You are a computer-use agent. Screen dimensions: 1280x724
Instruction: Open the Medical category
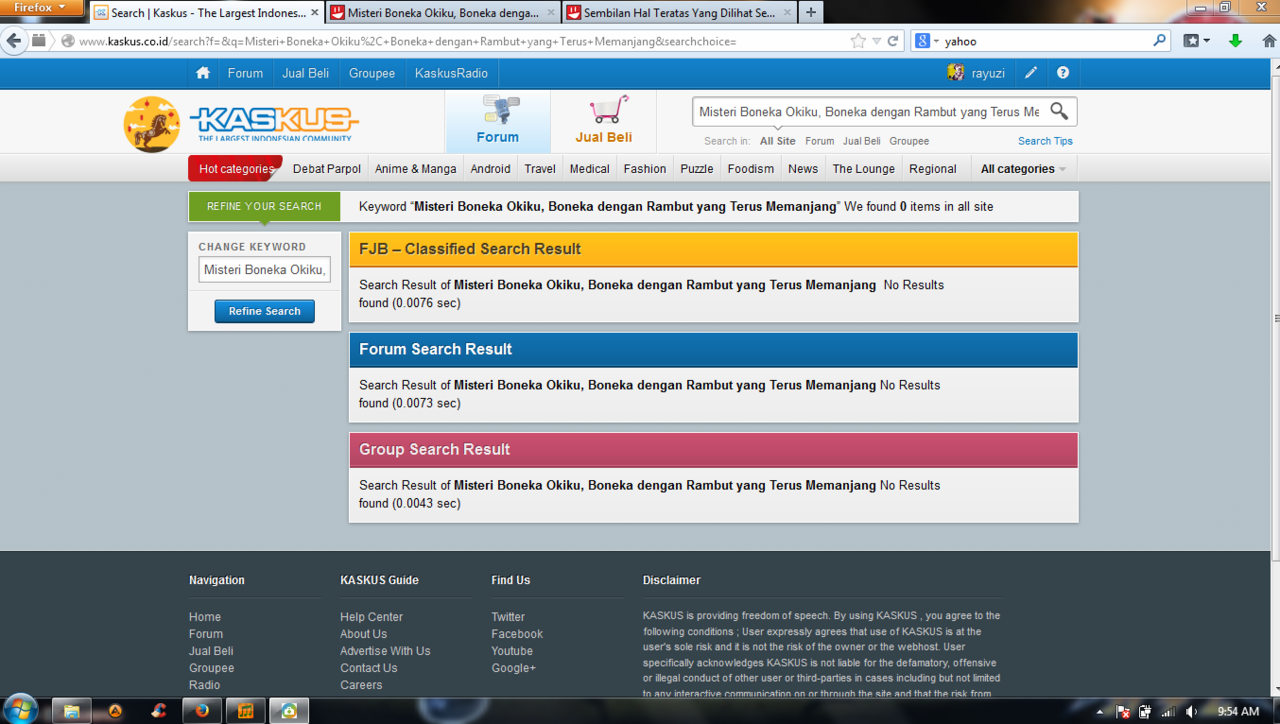[x=589, y=169]
